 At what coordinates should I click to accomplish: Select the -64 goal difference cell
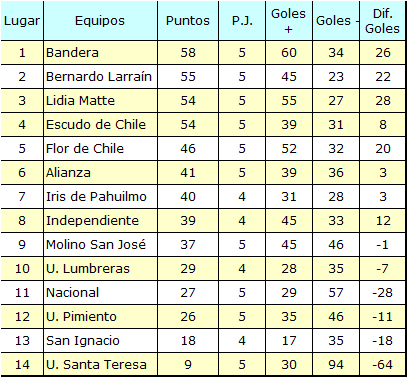click(x=382, y=365)
